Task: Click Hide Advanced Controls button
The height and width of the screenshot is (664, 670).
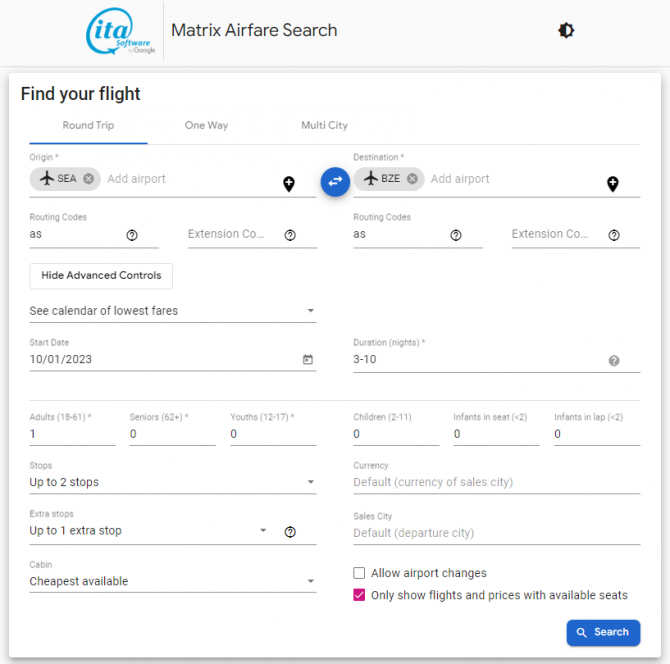Action: (101, 276)
